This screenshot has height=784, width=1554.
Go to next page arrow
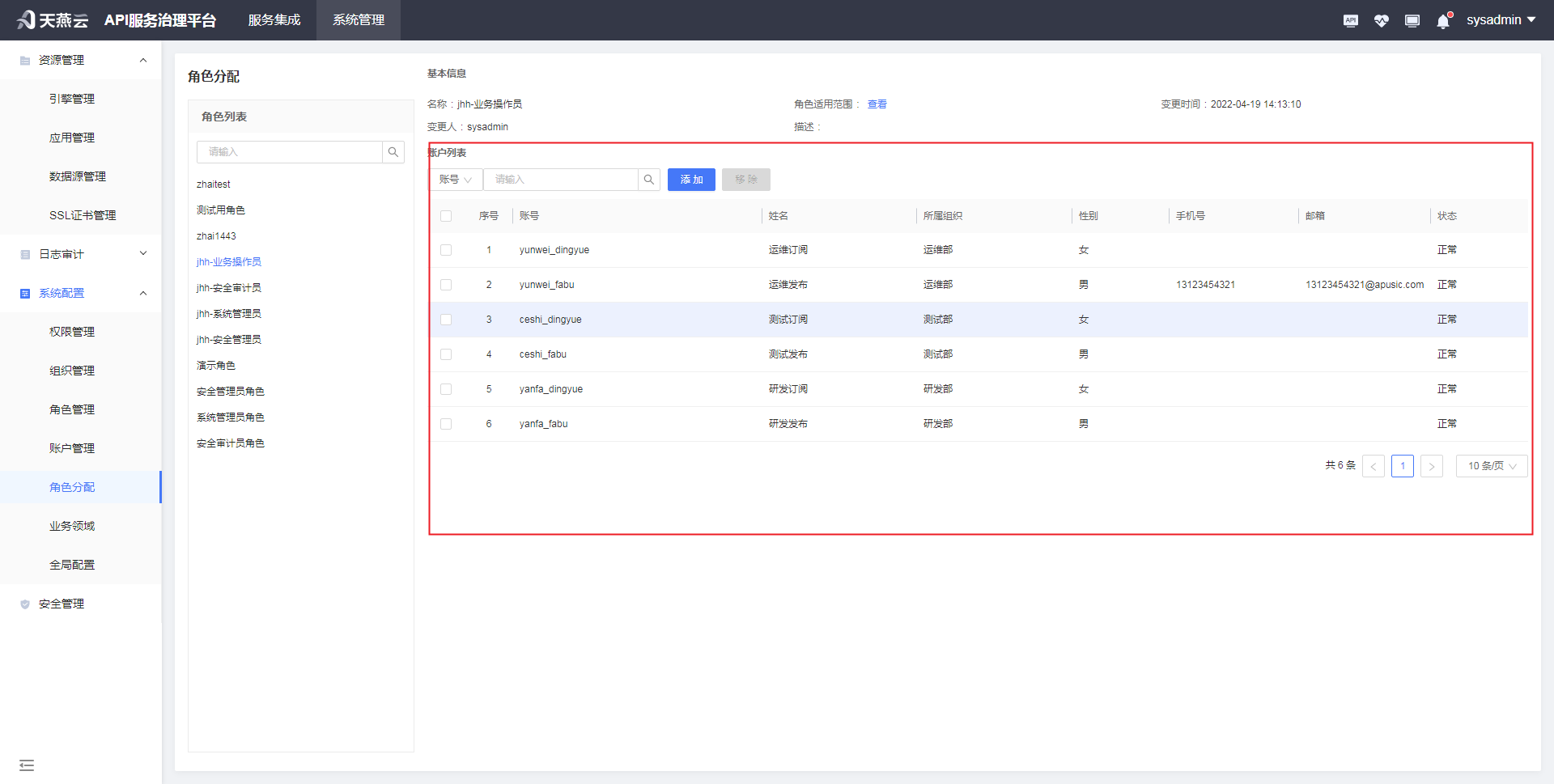pyautogui.click(x=1431, y=466)
